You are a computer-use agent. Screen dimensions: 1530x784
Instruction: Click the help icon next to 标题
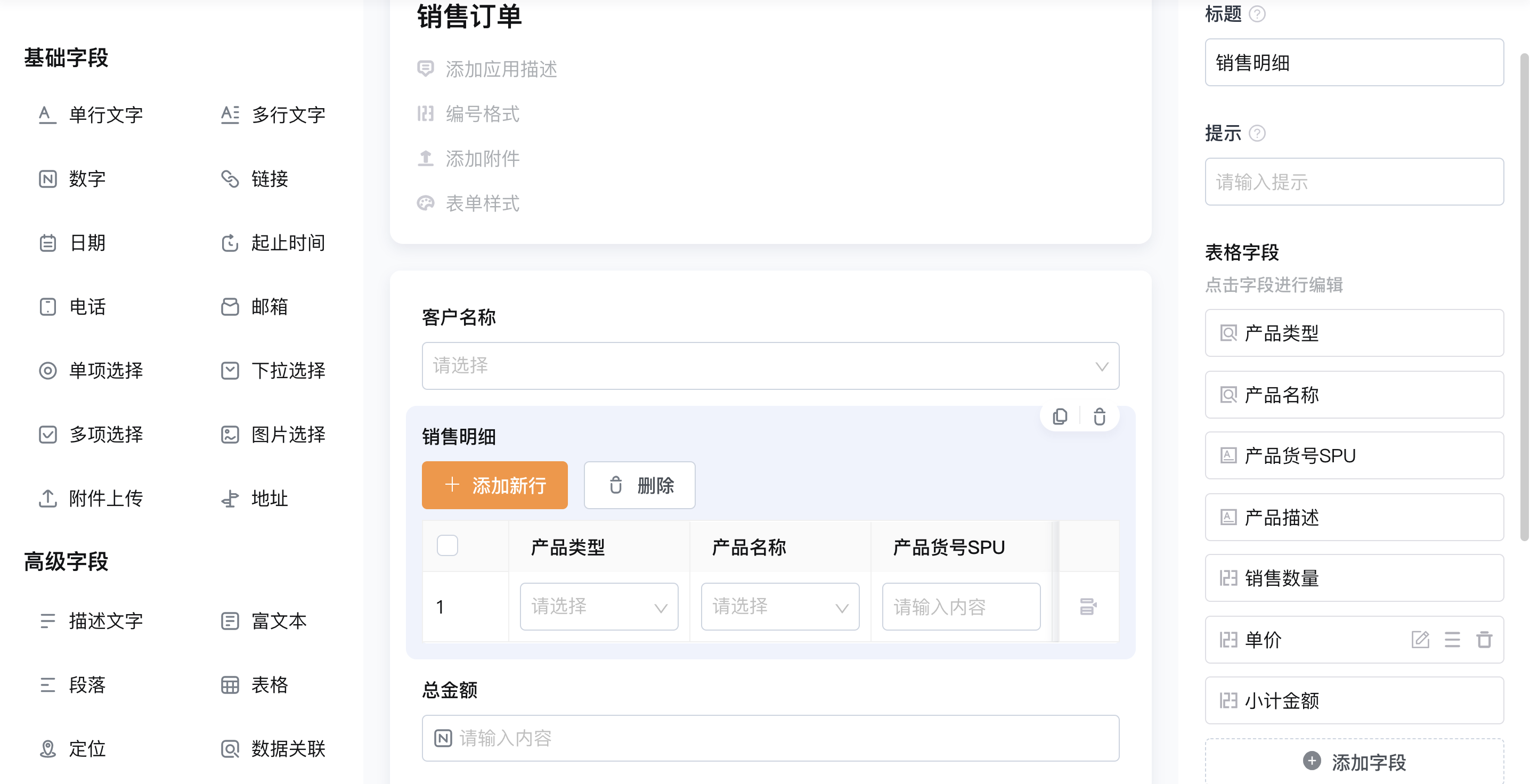[x=1257, y=14]
